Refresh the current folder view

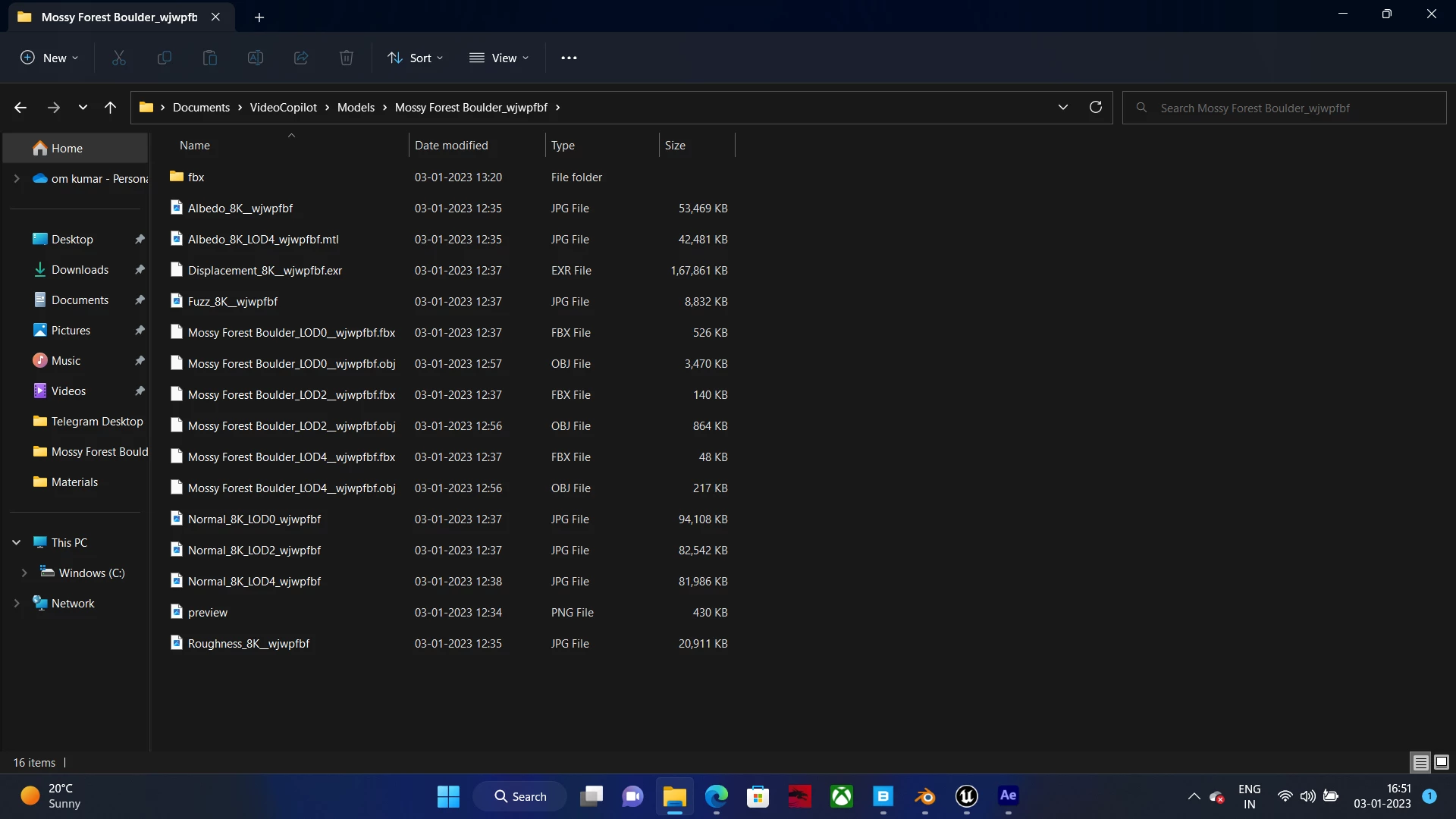tap(1095, 107)
